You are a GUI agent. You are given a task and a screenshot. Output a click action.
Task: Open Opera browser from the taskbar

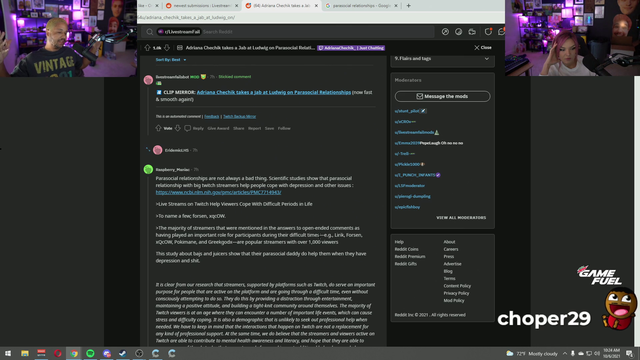coord(58,353)
